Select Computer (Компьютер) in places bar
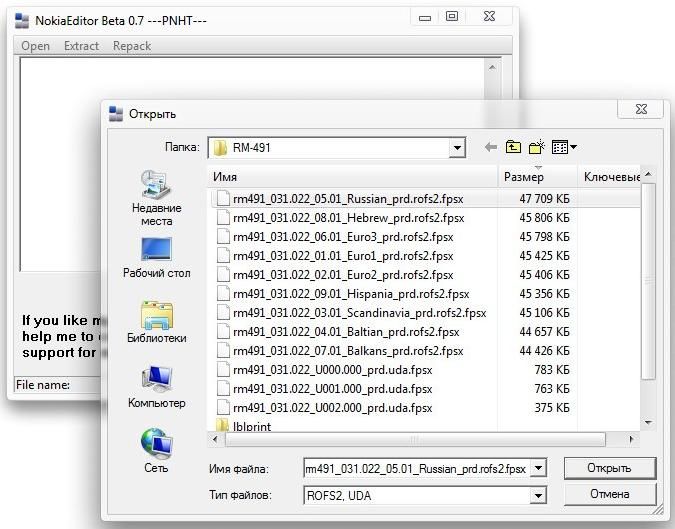This screenshot has width=675, height=529. 156,387
